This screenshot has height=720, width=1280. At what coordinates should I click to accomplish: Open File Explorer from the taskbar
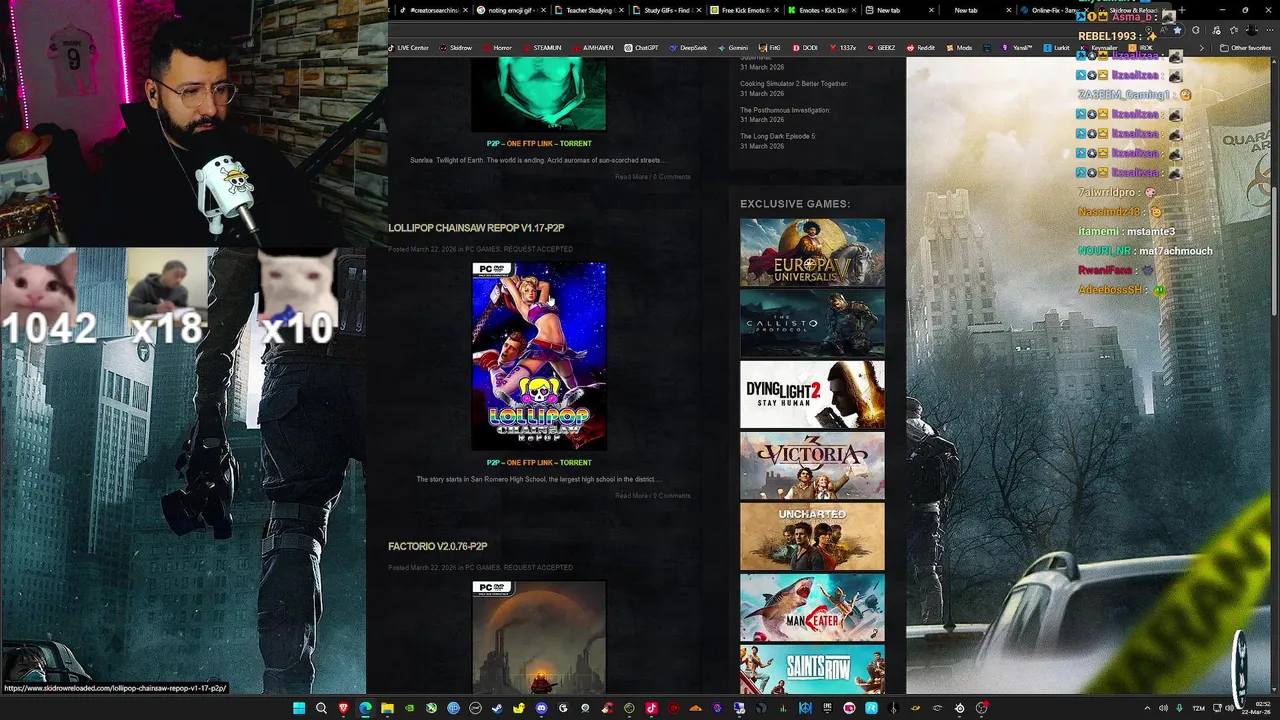pyautogui.click(x=387, y=708)
